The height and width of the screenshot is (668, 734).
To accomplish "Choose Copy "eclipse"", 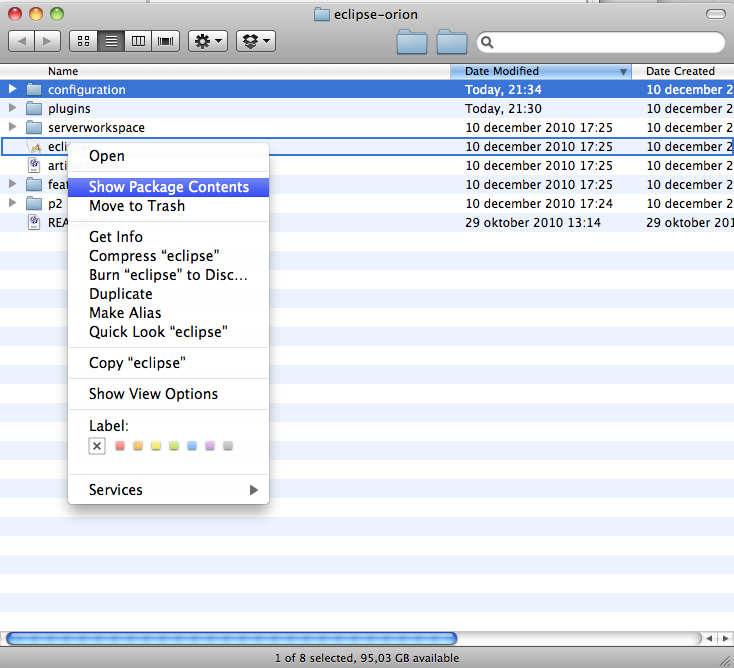I will 169,363.
